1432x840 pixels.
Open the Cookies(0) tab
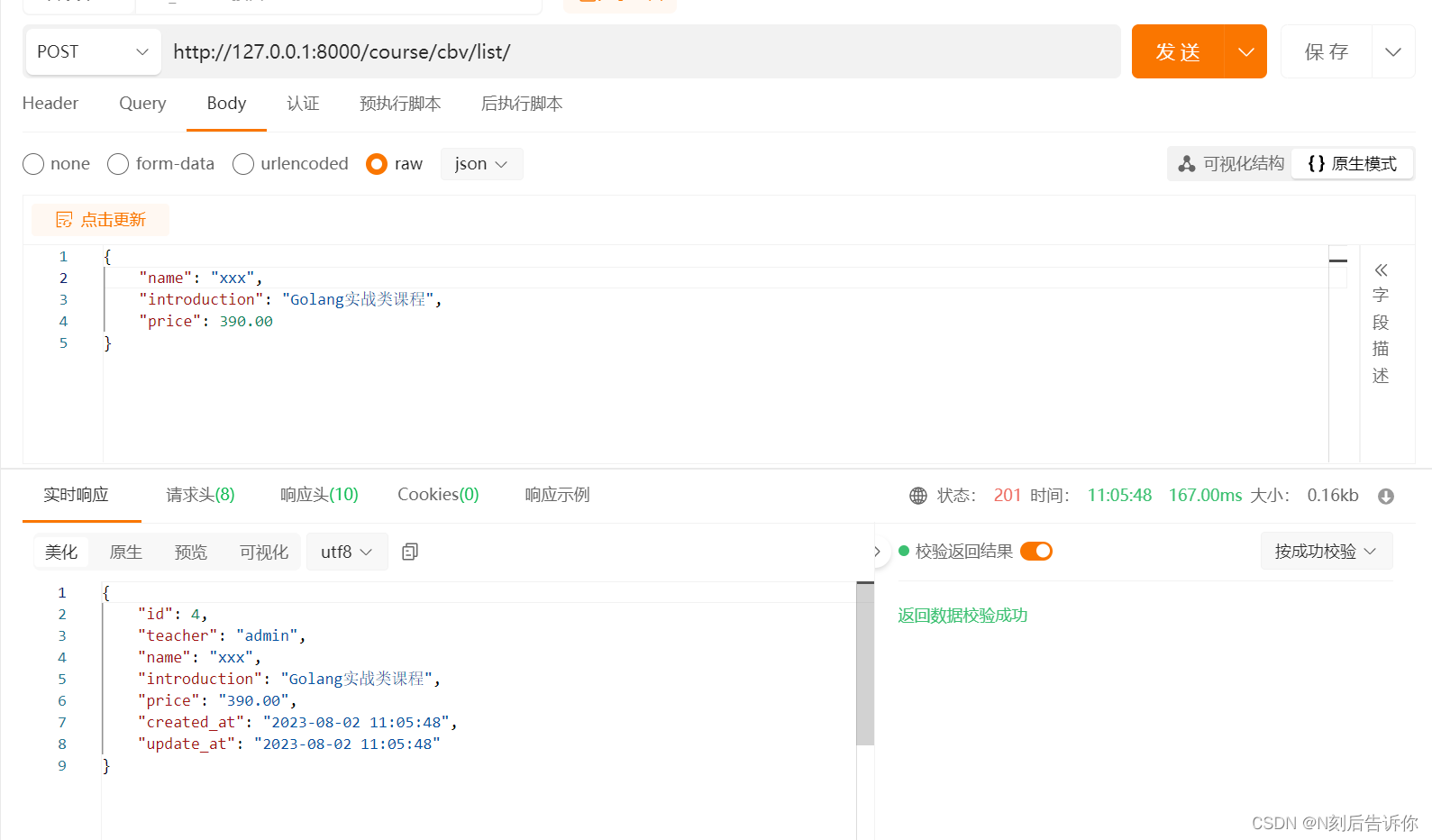click(438, 495)
